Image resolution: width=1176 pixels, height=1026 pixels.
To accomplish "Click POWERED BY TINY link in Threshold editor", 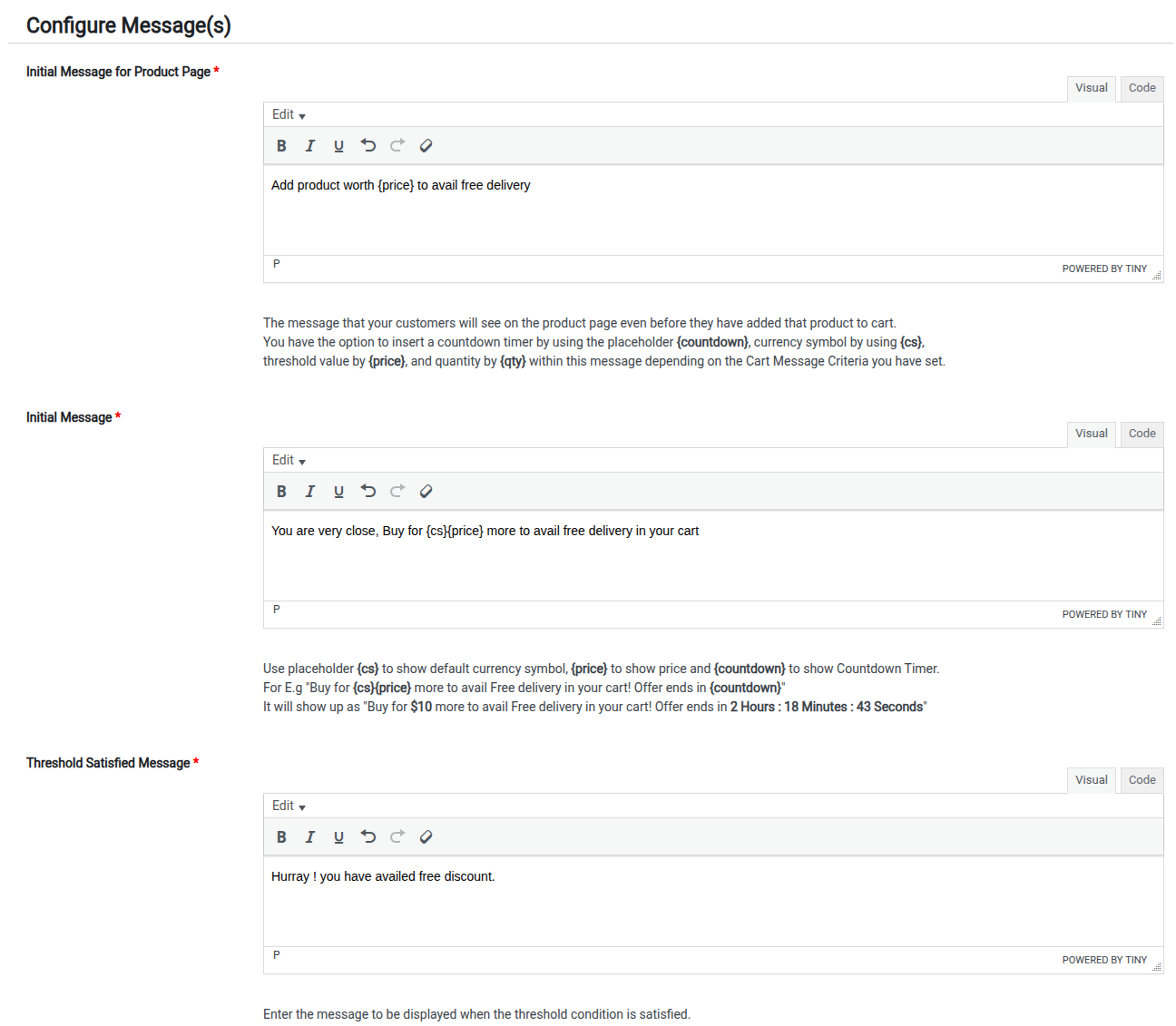I will 1104,961.
